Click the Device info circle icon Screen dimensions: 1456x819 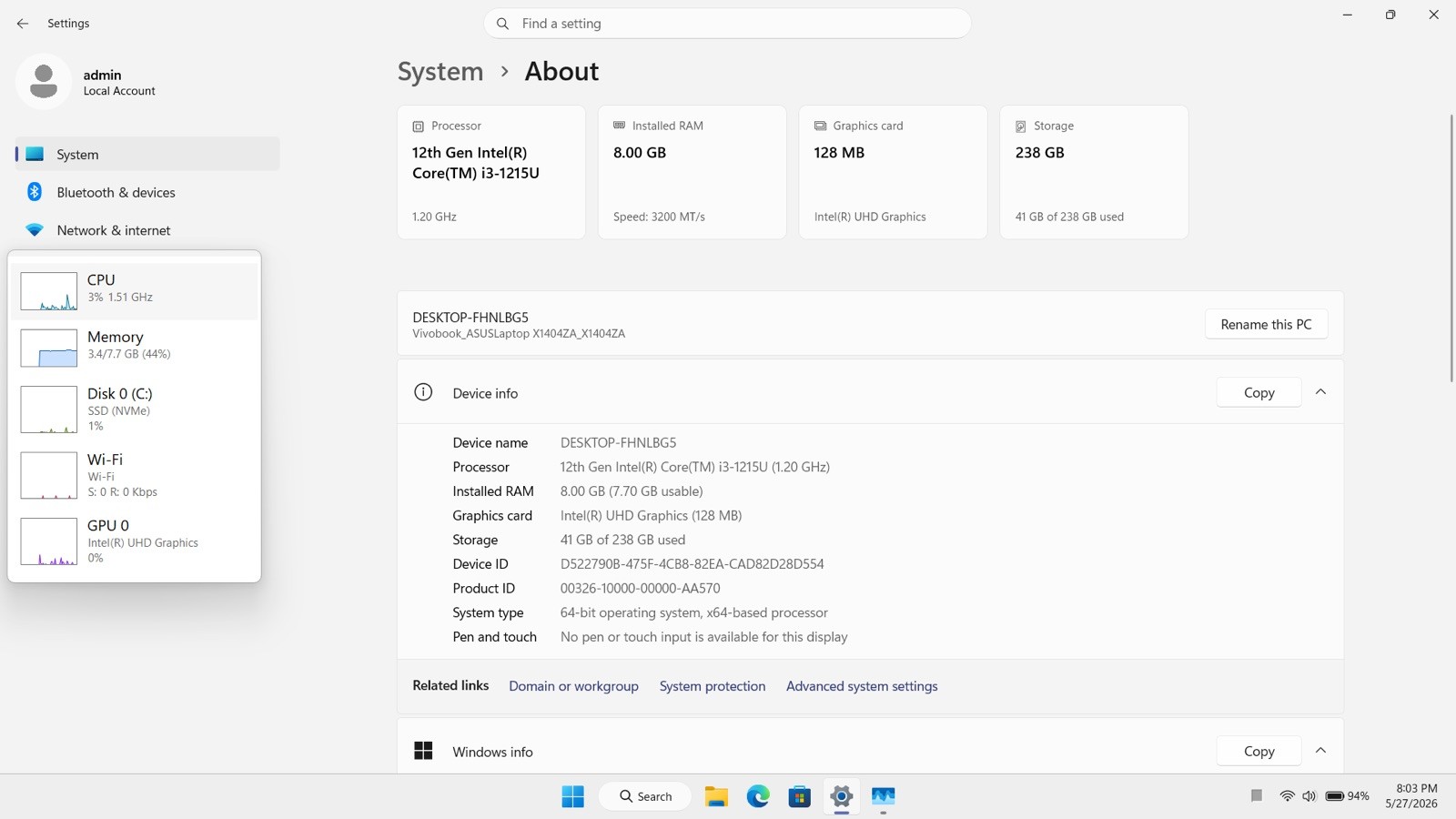point(423,392)
